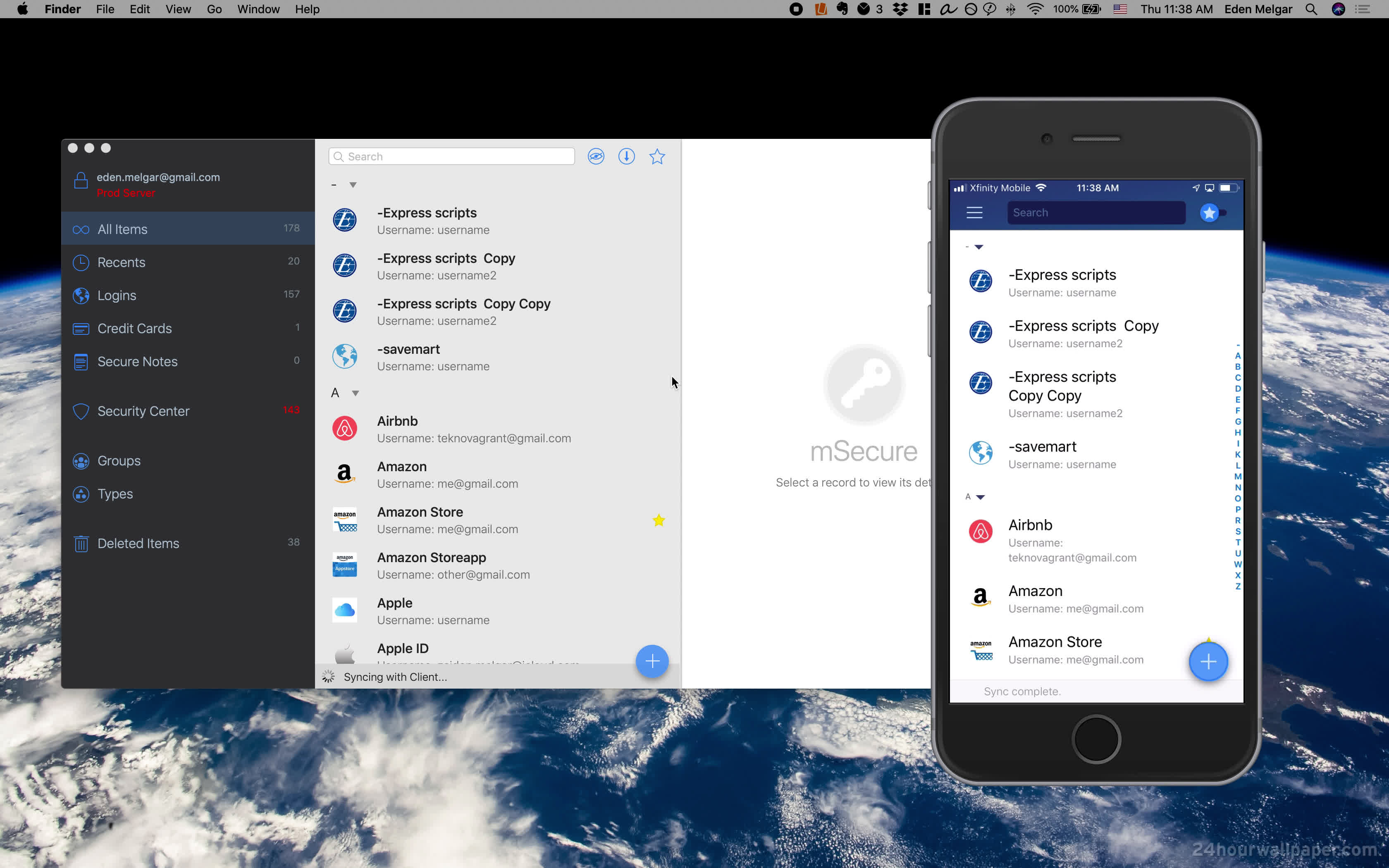Open the Window menu in menu bar

coord(258,9)
